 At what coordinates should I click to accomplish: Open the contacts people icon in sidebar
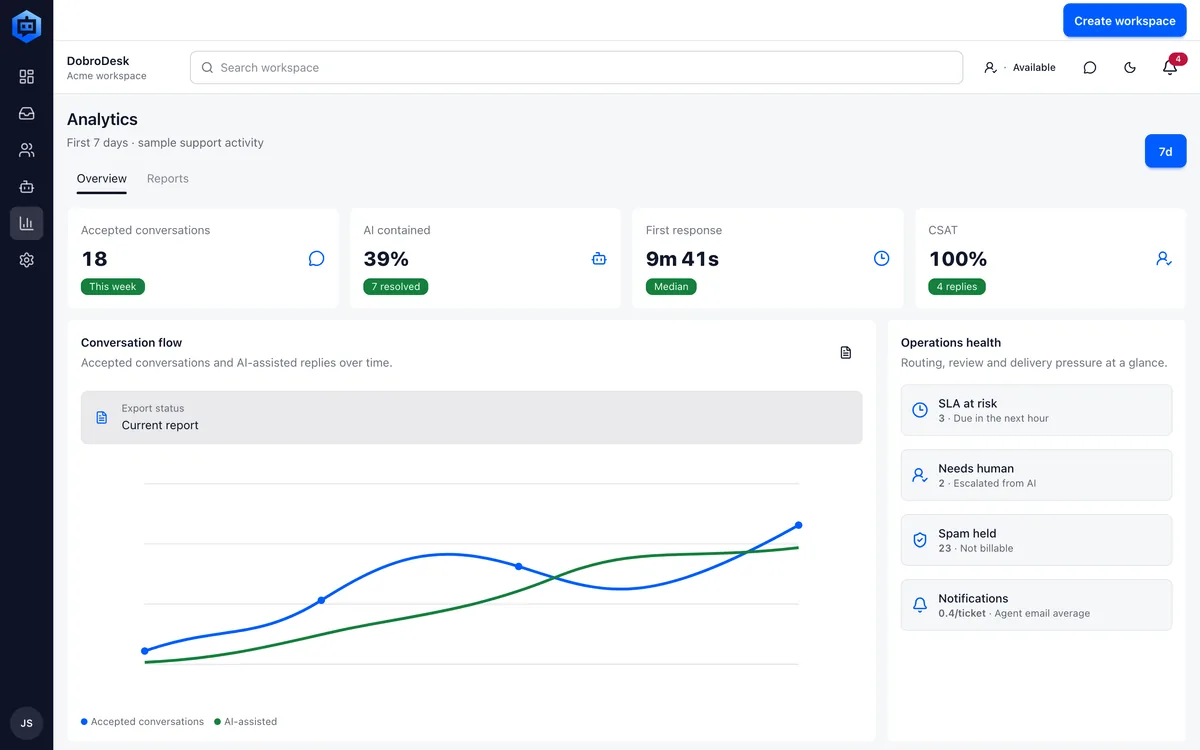[26, 150]
